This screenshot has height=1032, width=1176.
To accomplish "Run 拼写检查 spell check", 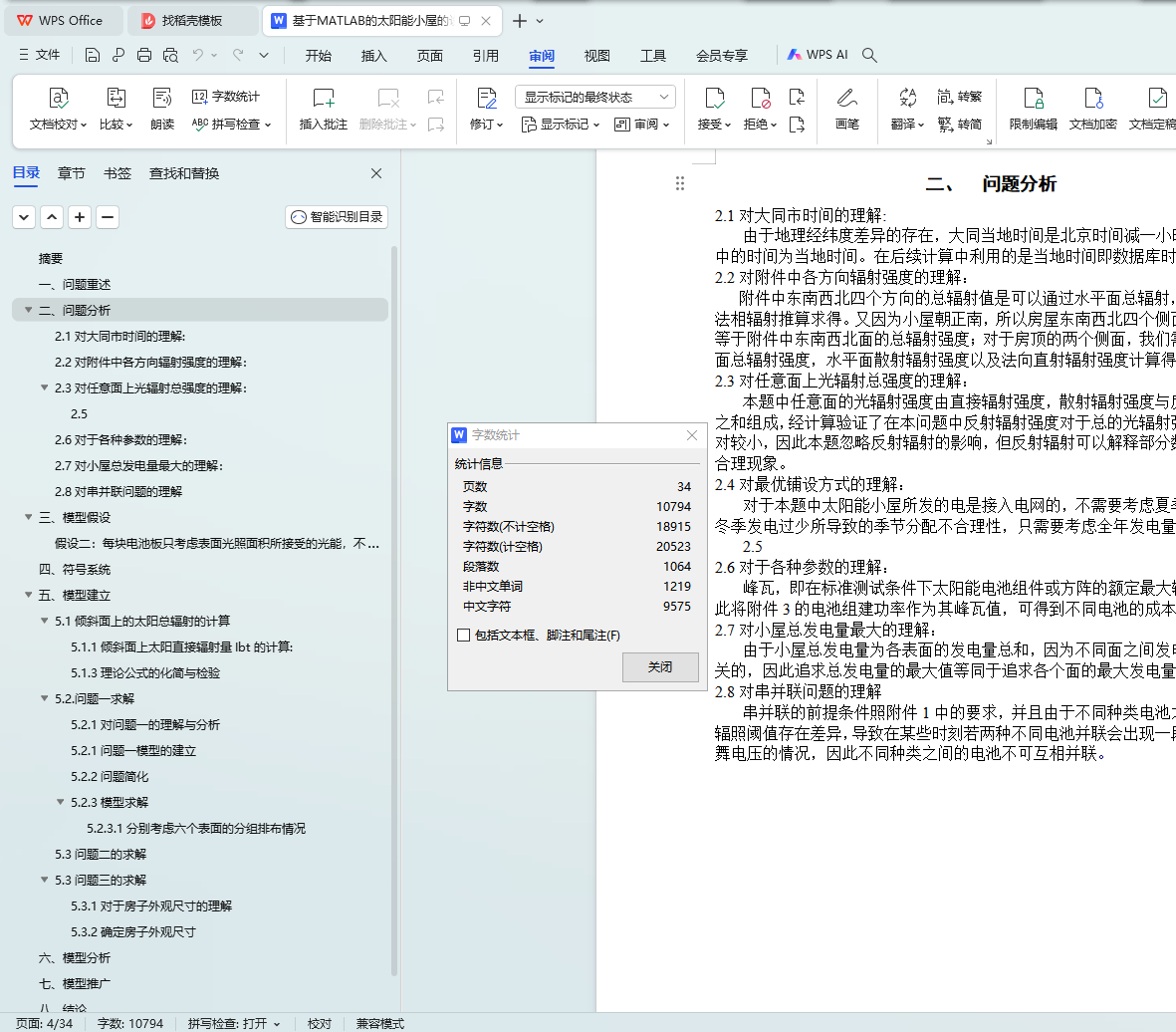I will click(x=231, y=124).
